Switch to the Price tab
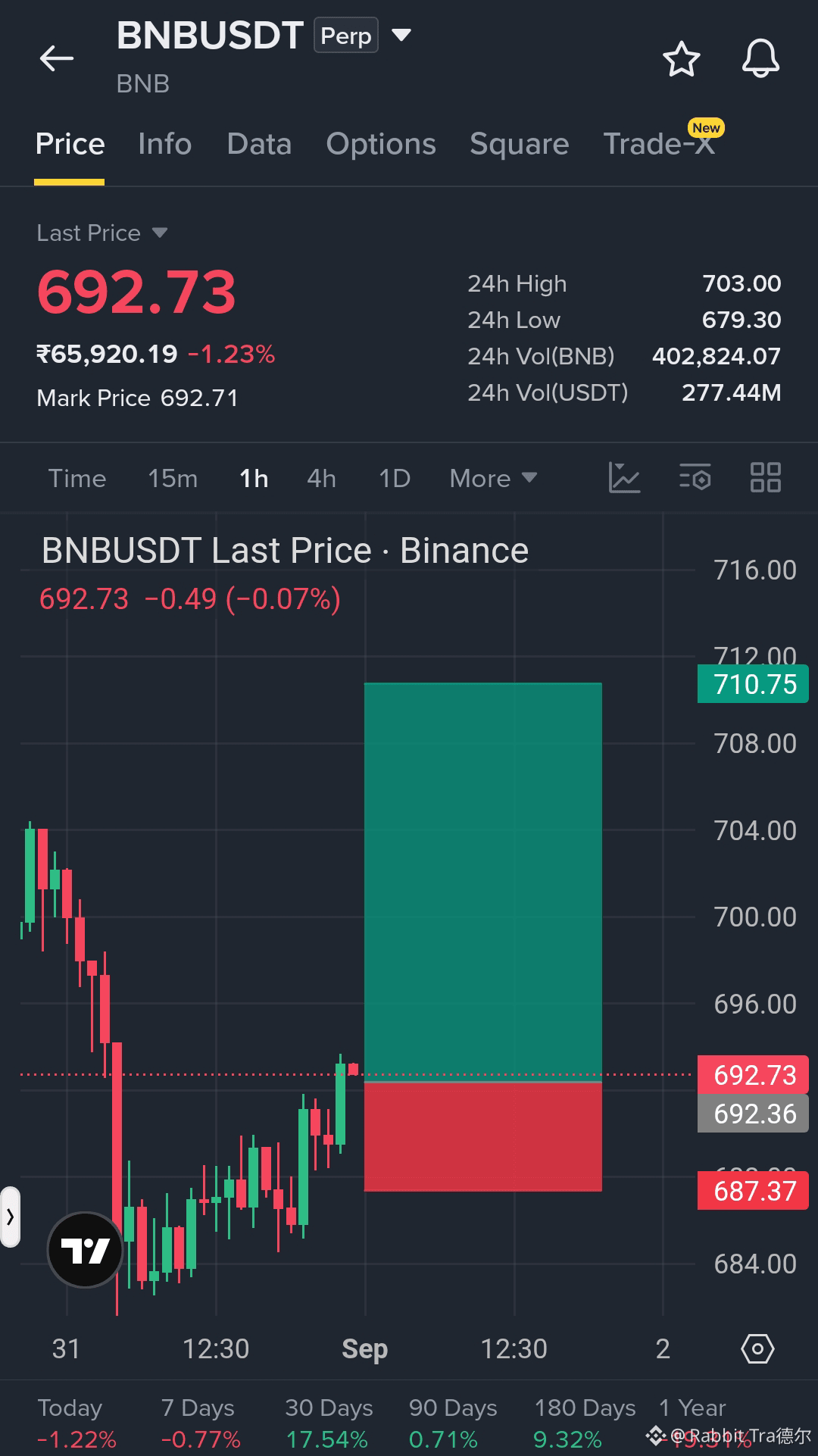 pyautogui.click(x=70, y=144)
